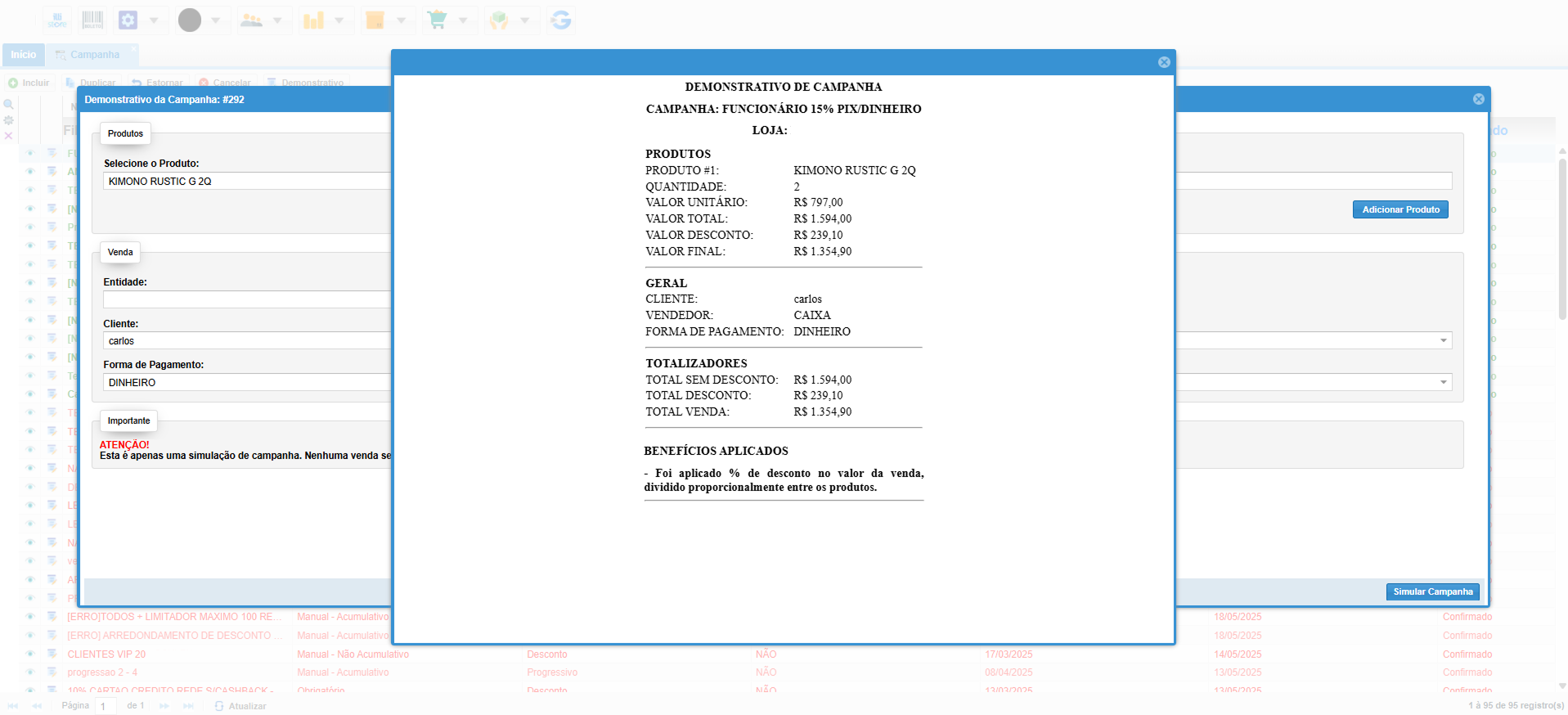Open the shopping cart toolbar icon
The width and height of the screenshot is (1568, 715).
[438, 20]
